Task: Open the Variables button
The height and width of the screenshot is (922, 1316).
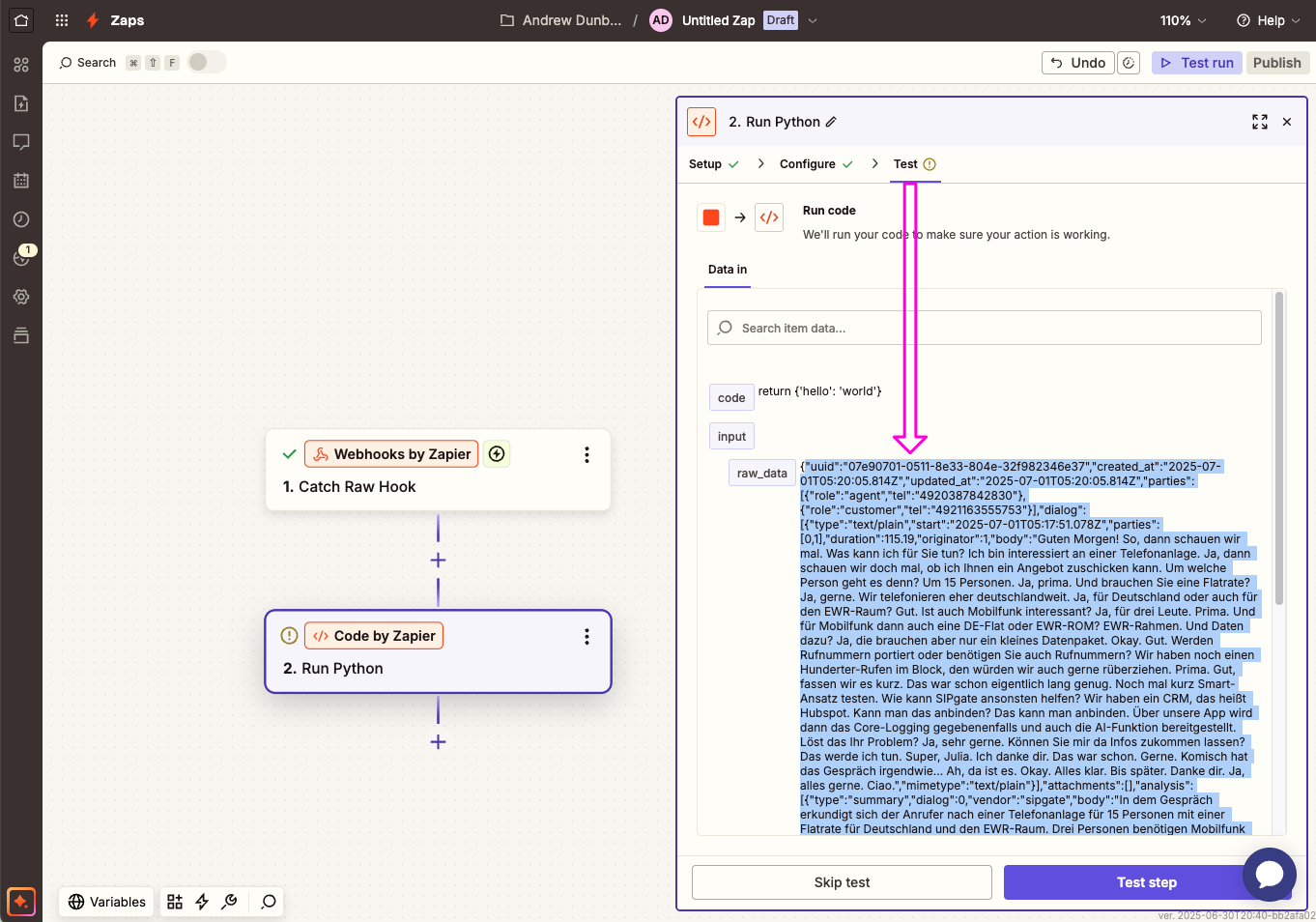Action: pos(107,902)
